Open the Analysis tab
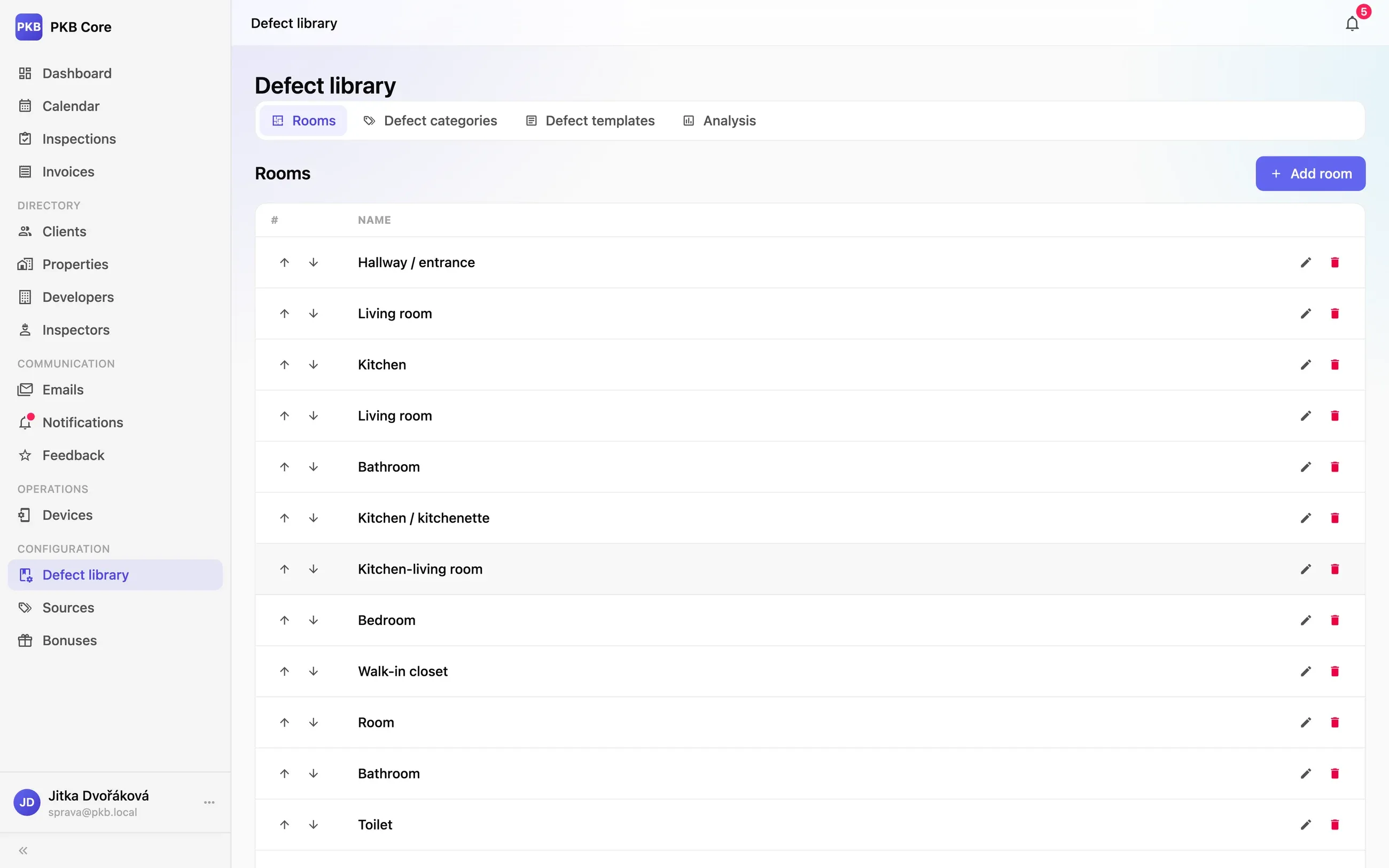 pos(719,121)
